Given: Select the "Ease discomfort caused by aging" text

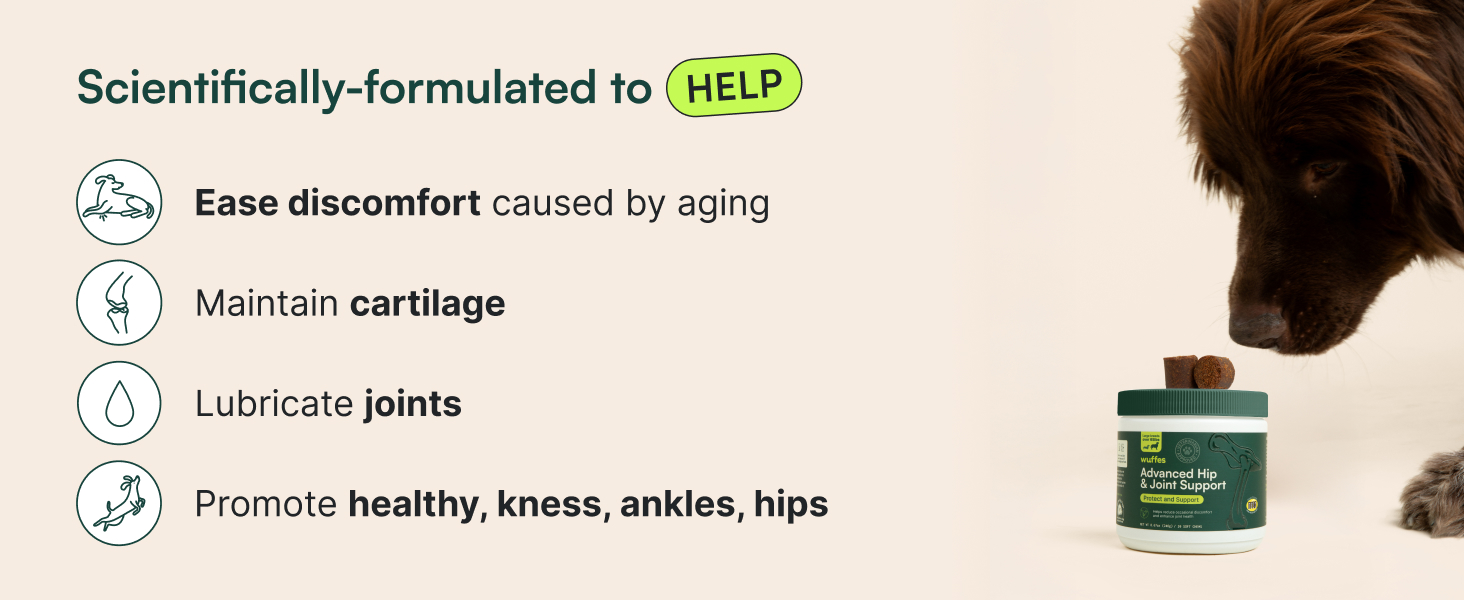Looking at the screenshot, I should 482,203.
